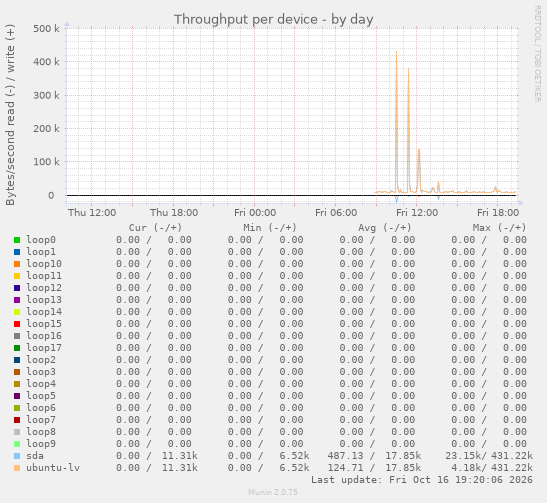Click the loop17 dark green legend swatch
The image size is (547, 503).
(17, 348)
